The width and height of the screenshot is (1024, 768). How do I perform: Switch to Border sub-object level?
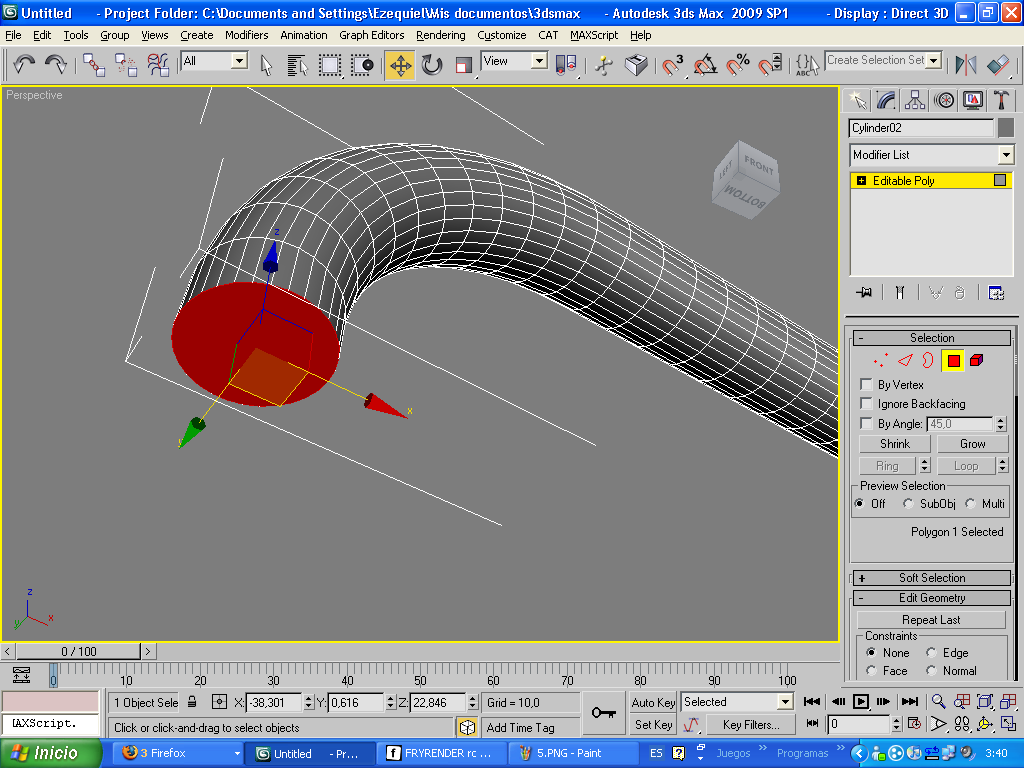coord(928,360)
